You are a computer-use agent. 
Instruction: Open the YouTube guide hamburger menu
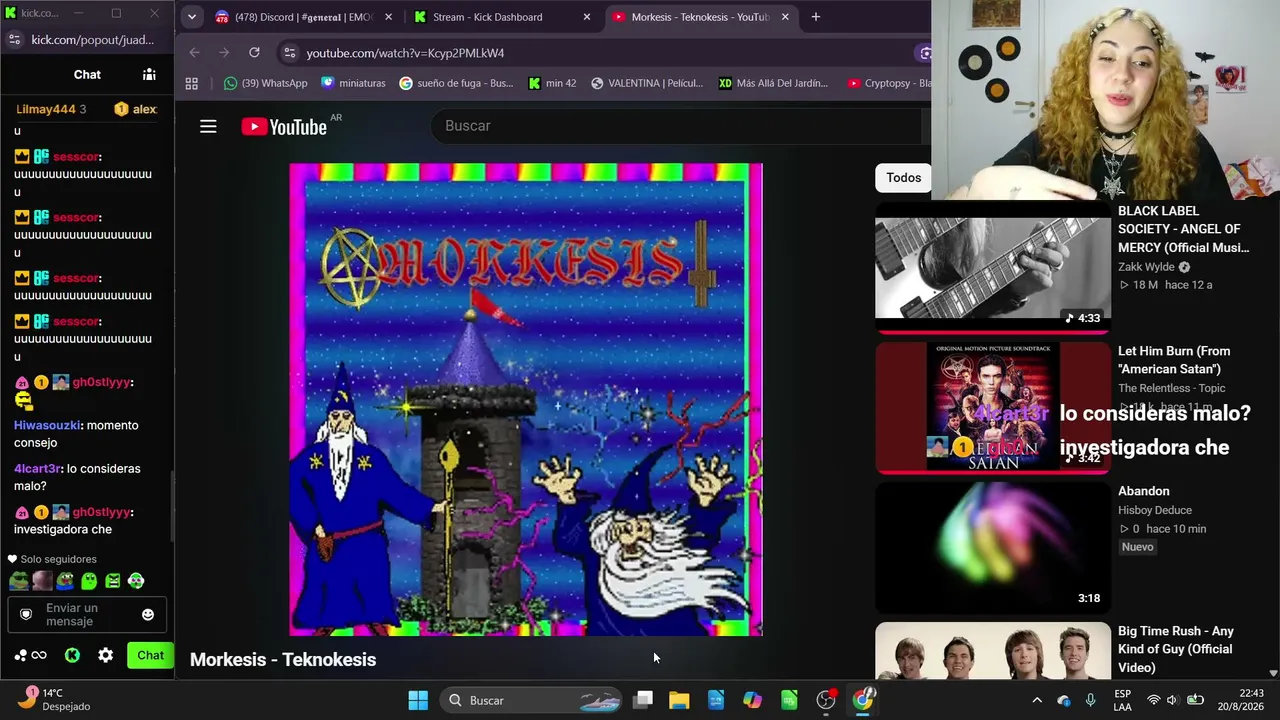click(208, 126)
